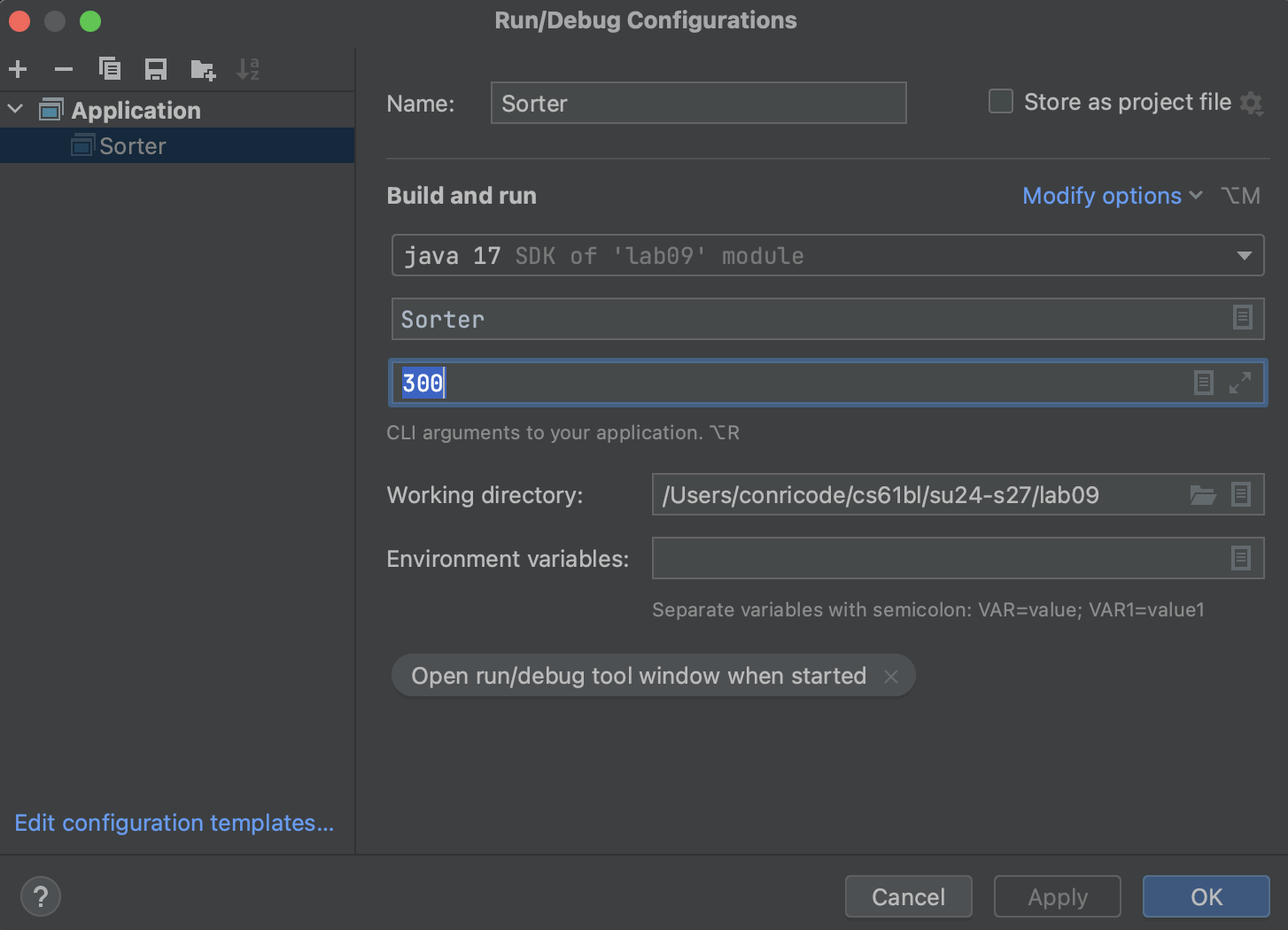Image resolution: width=1288 pixels, height=930 pixels.
Task: Add a new run configuration with plus icon
Action: [x=18, y=69]
